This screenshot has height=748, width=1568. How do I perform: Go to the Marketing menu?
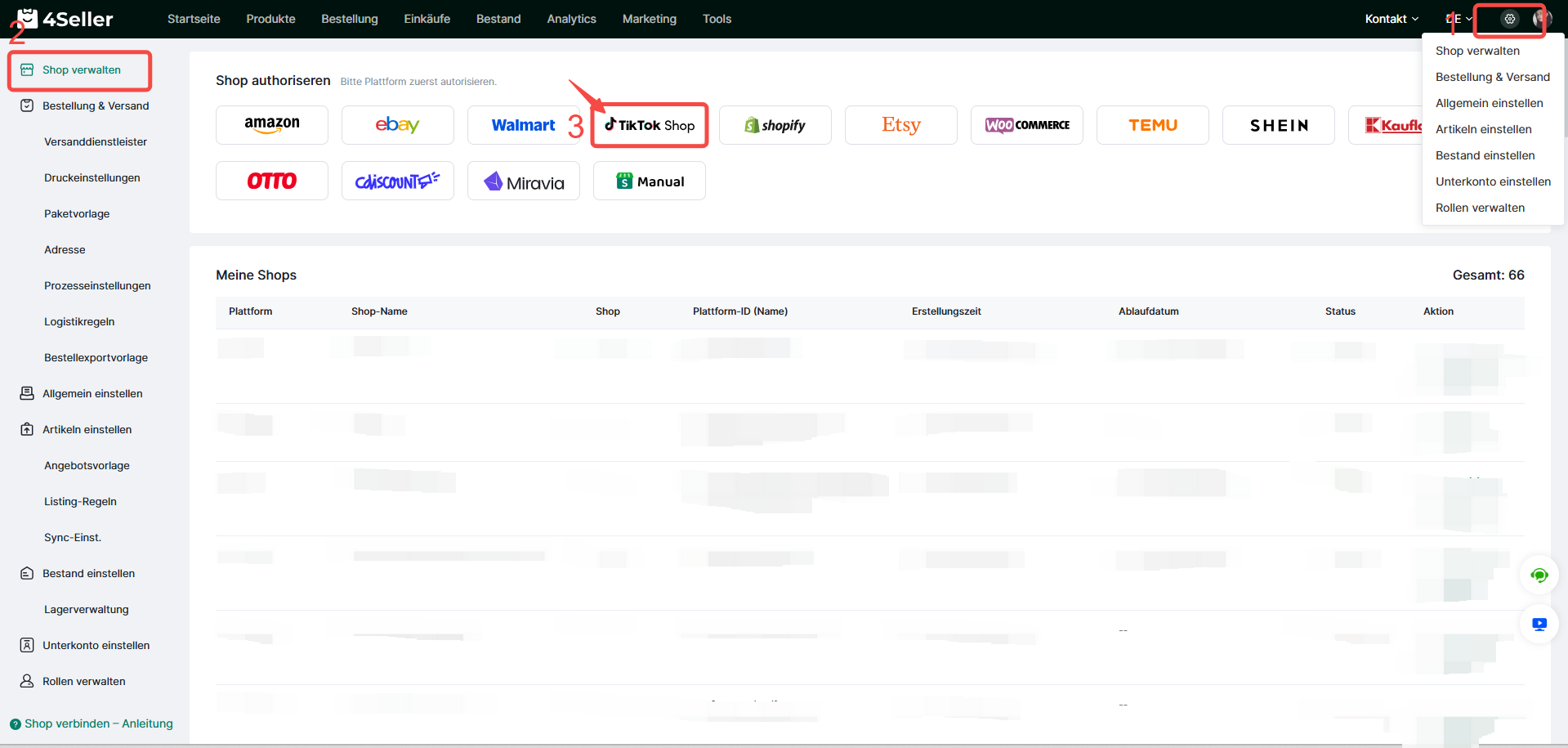[649, 19]
